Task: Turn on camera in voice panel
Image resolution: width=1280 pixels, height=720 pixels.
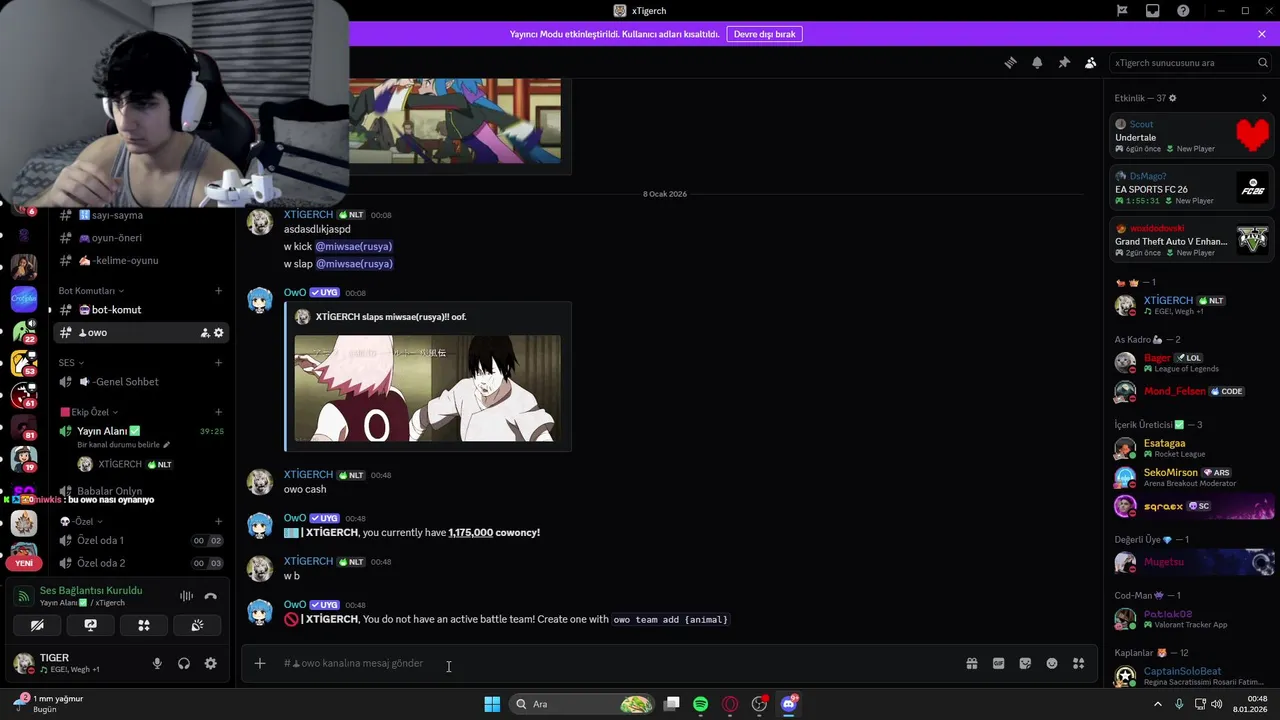Action: [37, 625]
